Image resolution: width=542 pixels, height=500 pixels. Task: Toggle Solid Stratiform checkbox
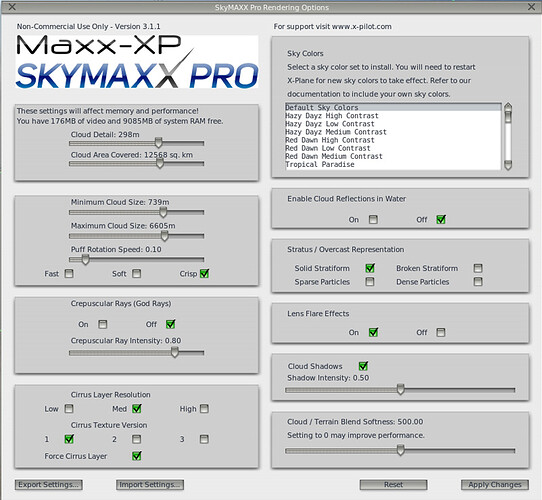(370, 268)
